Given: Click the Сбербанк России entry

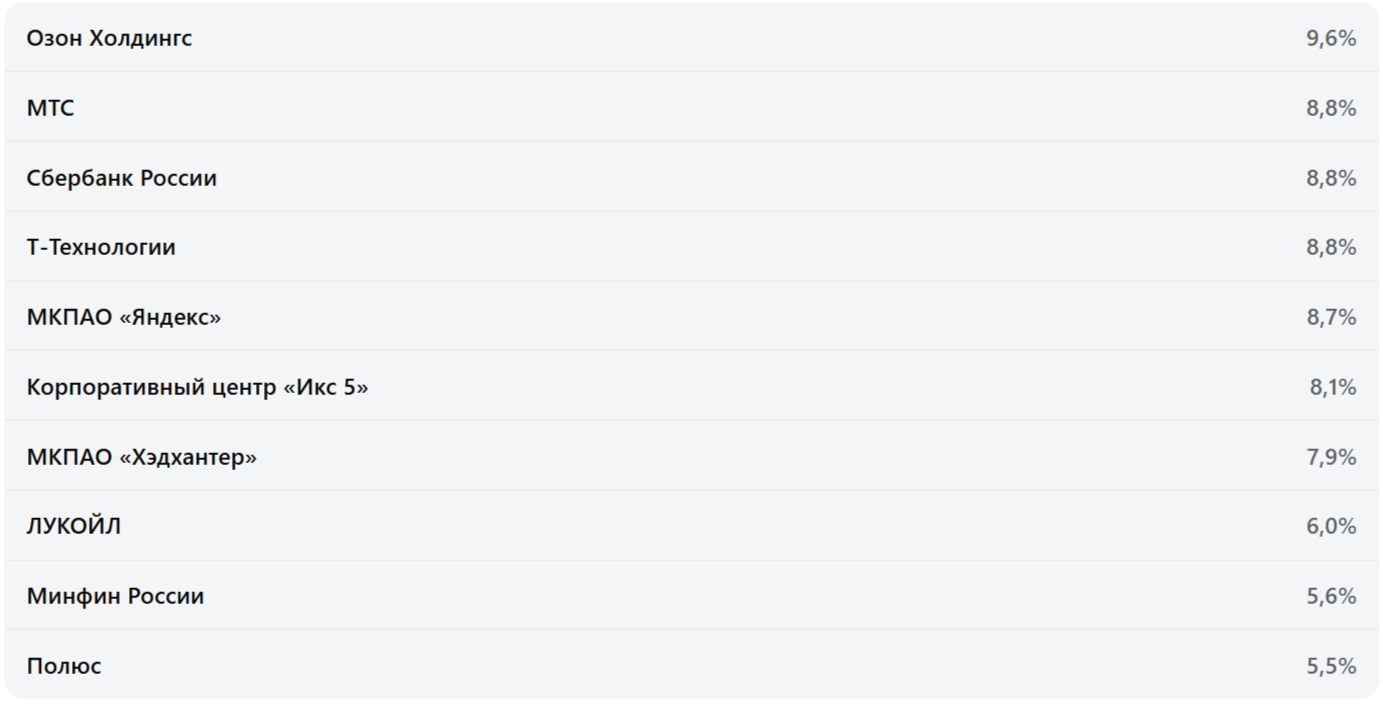Looking at the screenshot, I should pyautogui.click(x=121, y=178).
